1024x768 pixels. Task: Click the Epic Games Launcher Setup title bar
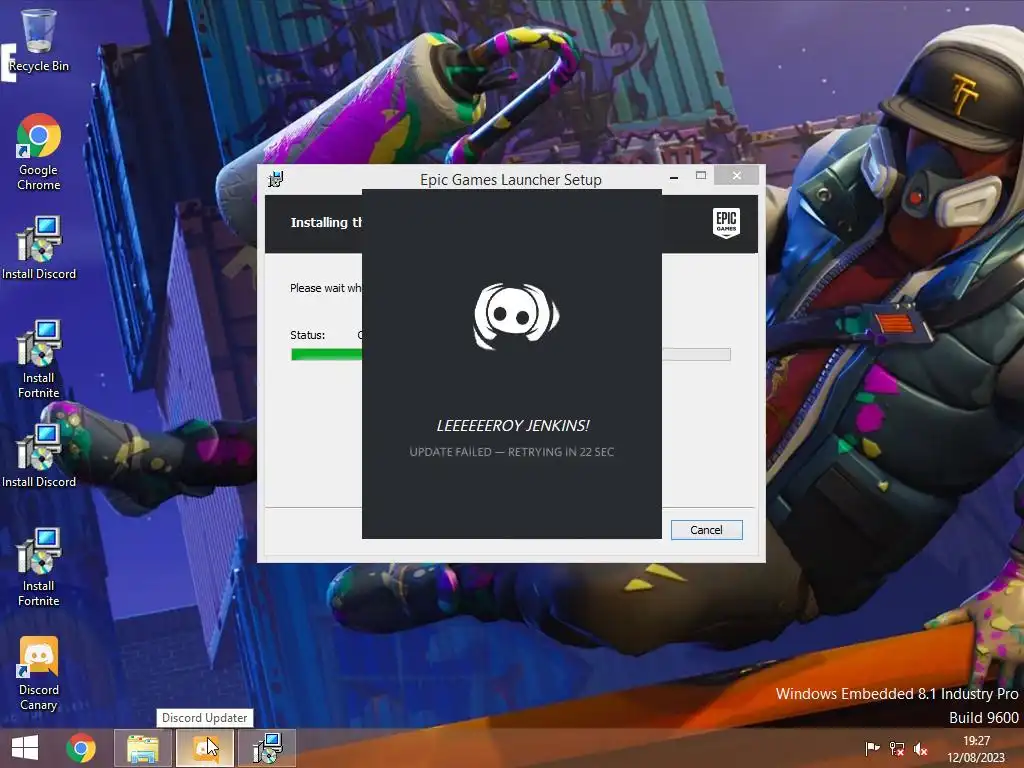click(x=511, y=180)
